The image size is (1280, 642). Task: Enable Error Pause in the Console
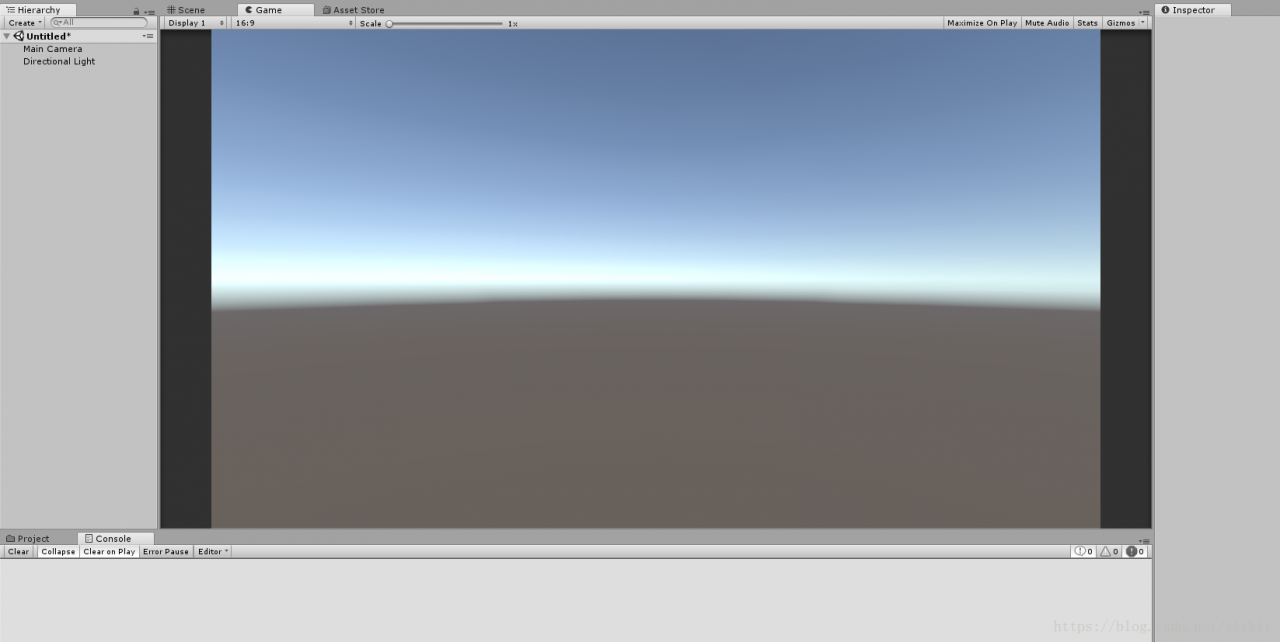[166, 551]
